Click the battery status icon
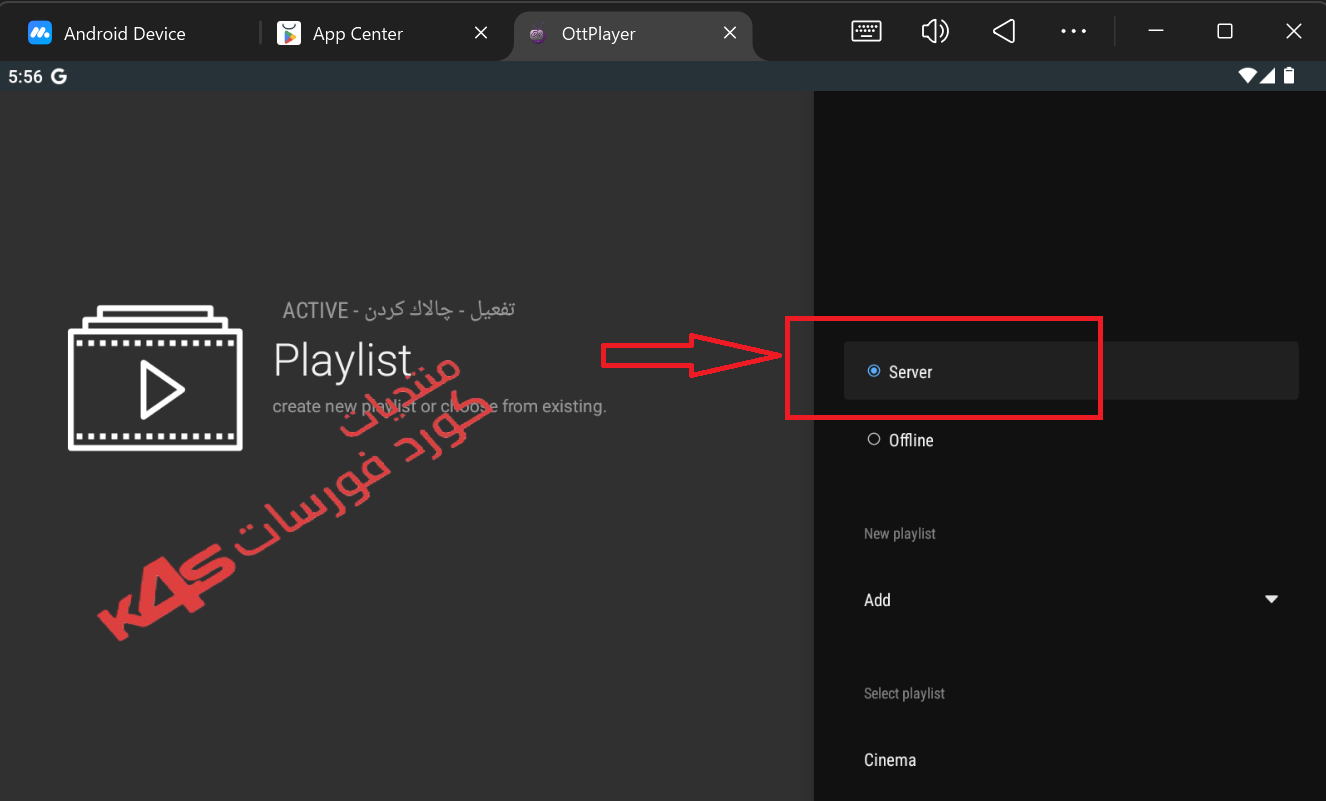The width and height of the screenshot is (1326, 801). click(x=1289, y=75)
